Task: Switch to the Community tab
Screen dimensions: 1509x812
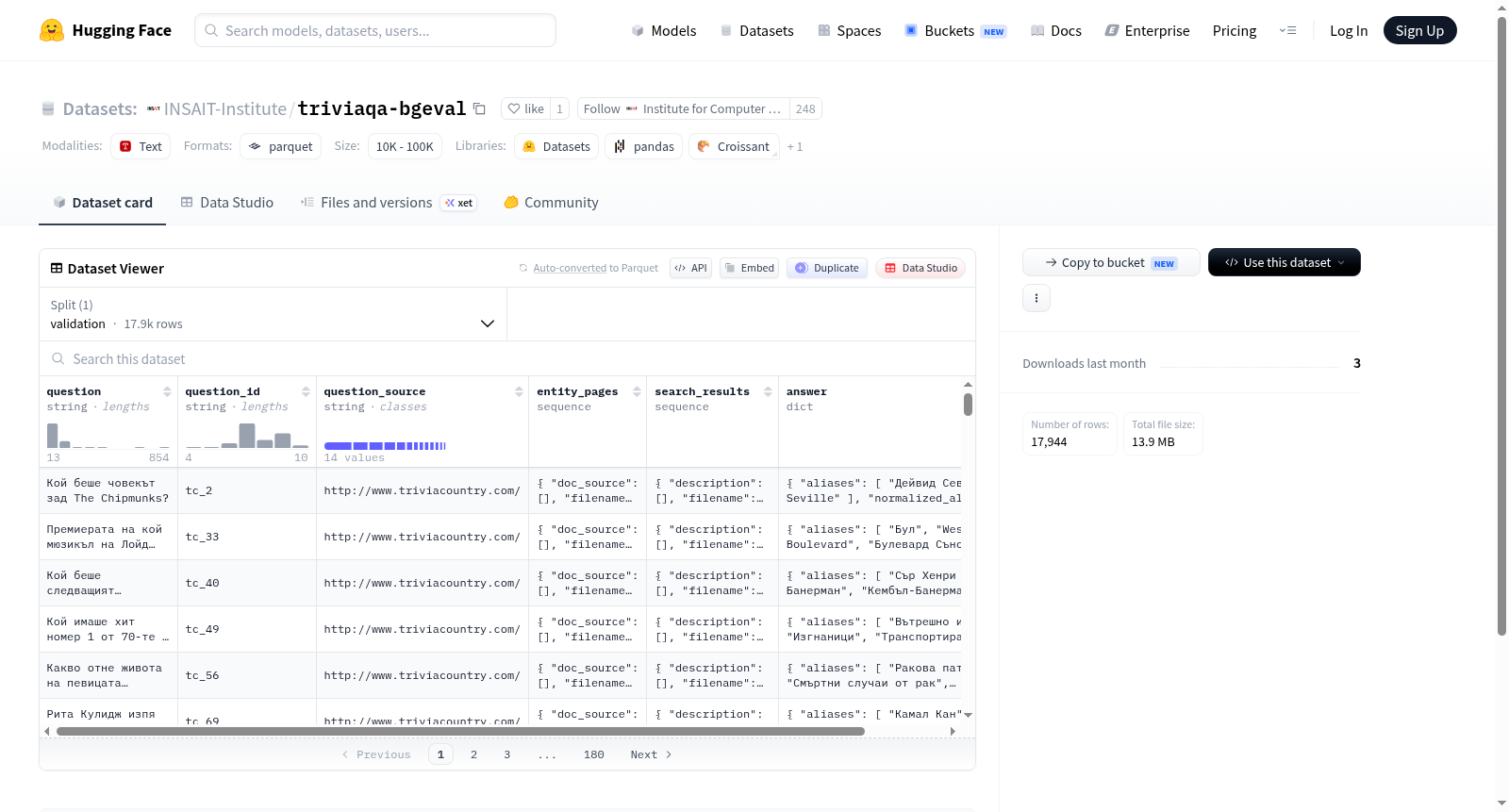Action: [x=552, y=203]
